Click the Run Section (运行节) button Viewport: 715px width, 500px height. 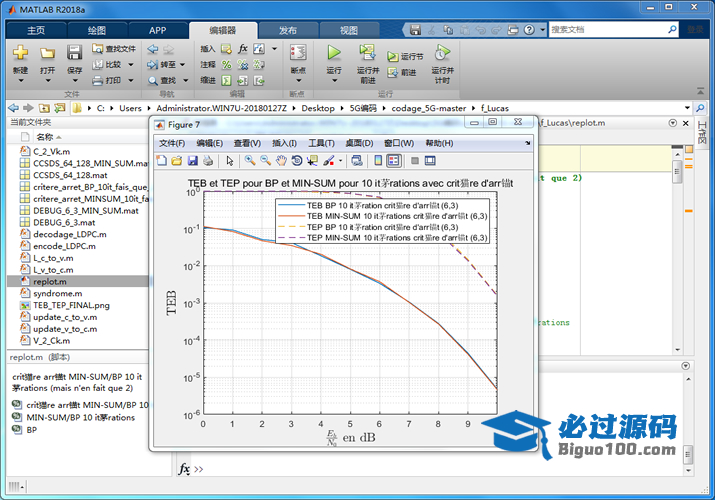(x=406, y=57)
